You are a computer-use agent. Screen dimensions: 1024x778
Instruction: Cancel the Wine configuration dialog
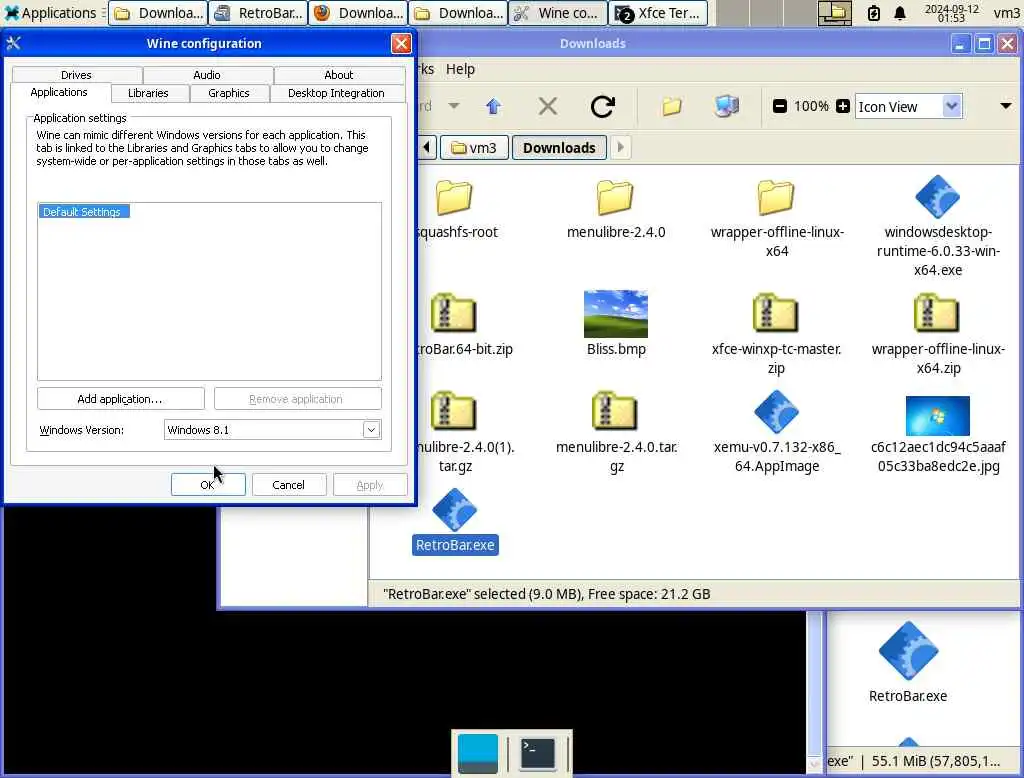click(288, 485)
